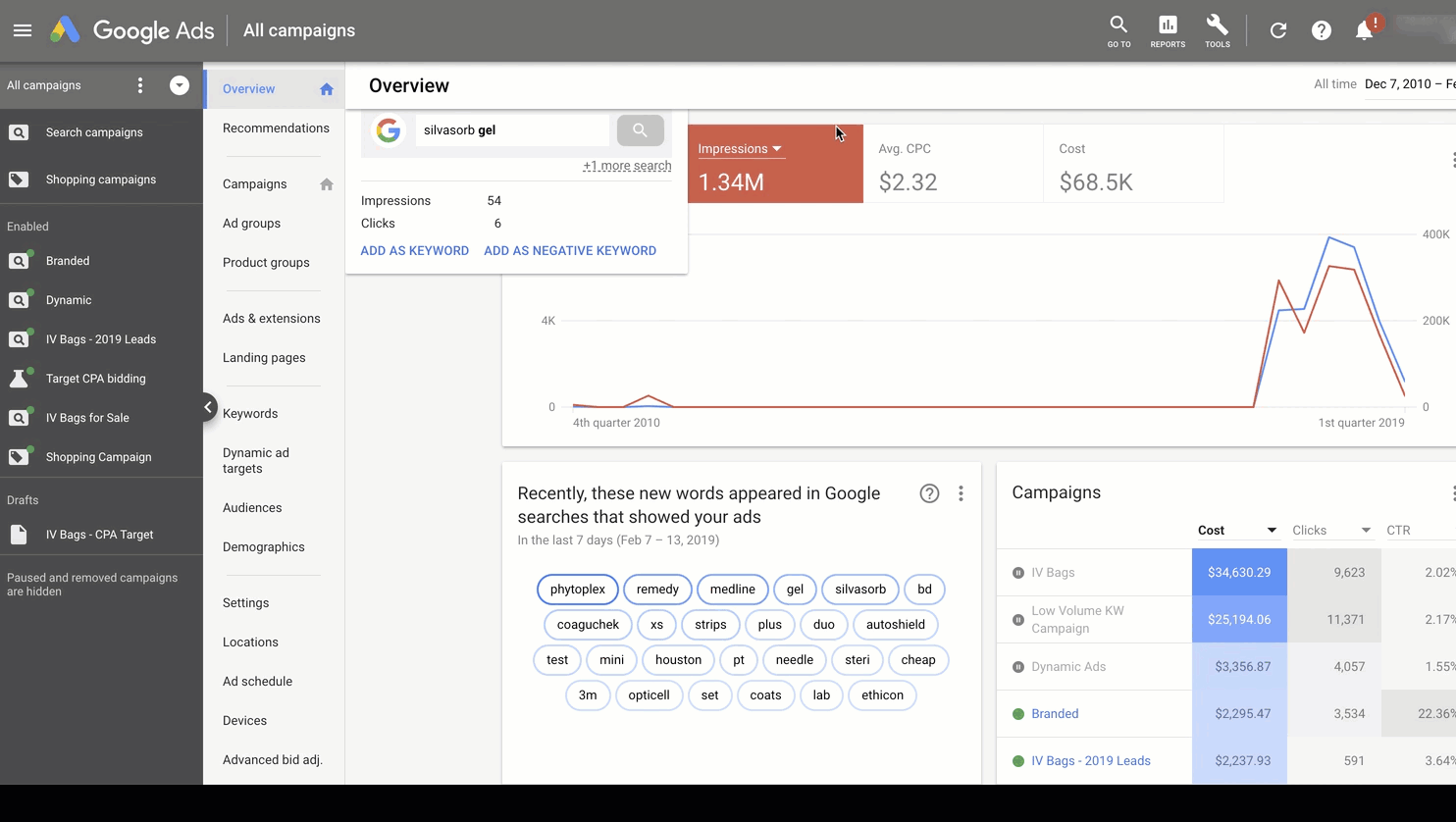Click ADD AS NEGATIVE KEYWORD
Screen dimensions: 1456x822
(x=570, y=251)
